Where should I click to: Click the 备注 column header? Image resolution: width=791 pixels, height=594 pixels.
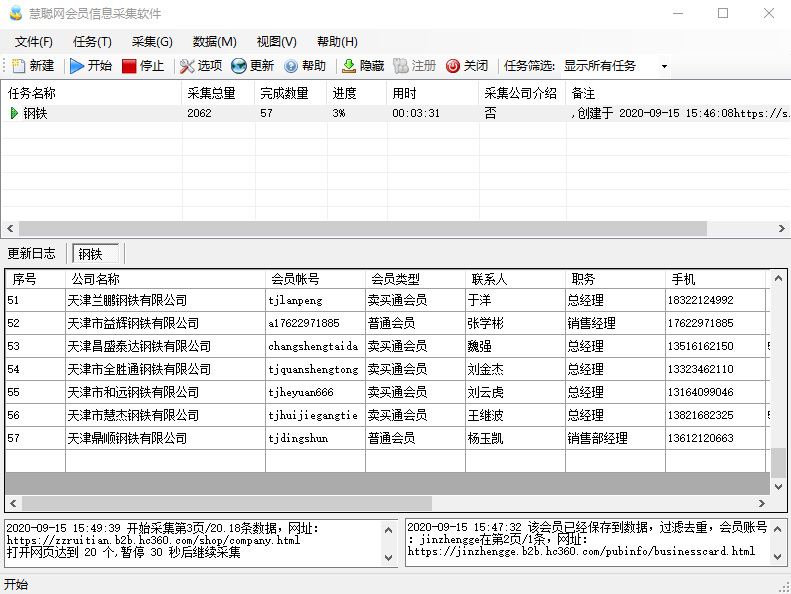(677, 93)
